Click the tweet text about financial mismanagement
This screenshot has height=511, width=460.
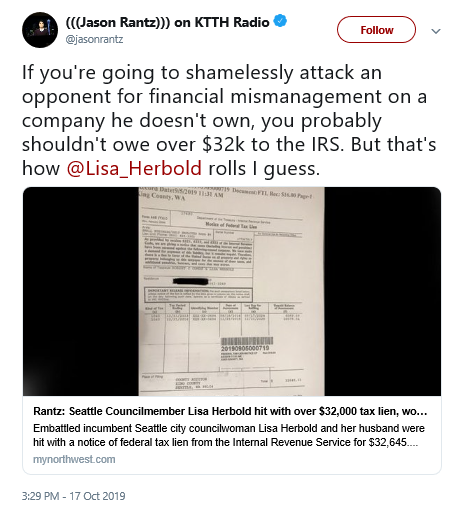pos(229,120)
